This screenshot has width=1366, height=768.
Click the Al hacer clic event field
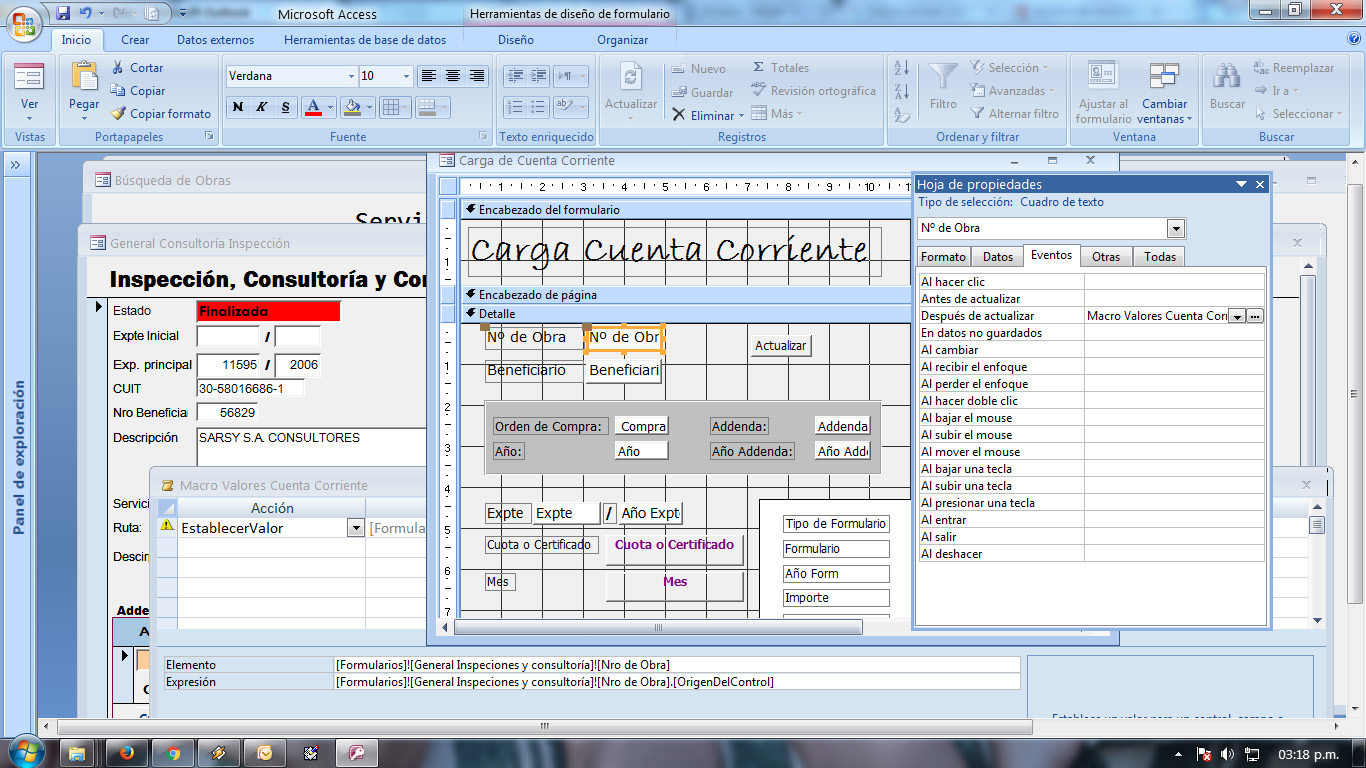click(x=1175, y=282)
